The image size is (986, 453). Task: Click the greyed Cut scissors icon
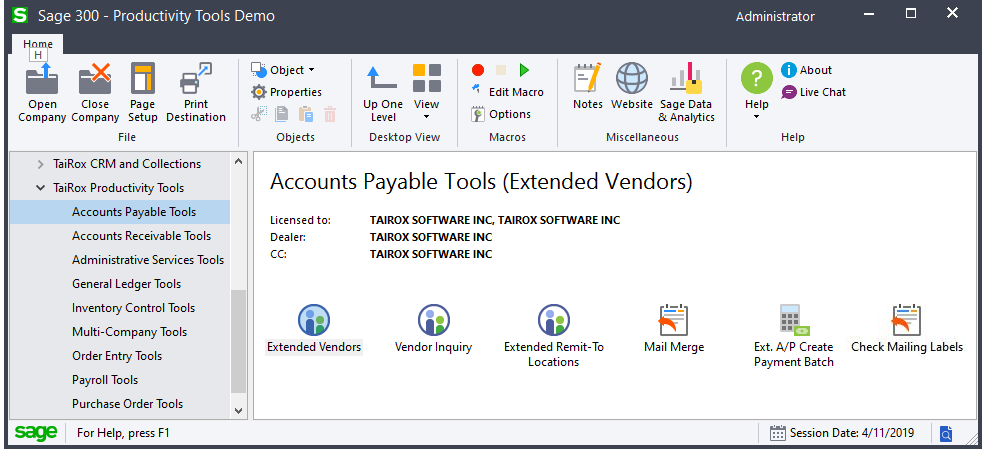[x=258, y=114]
